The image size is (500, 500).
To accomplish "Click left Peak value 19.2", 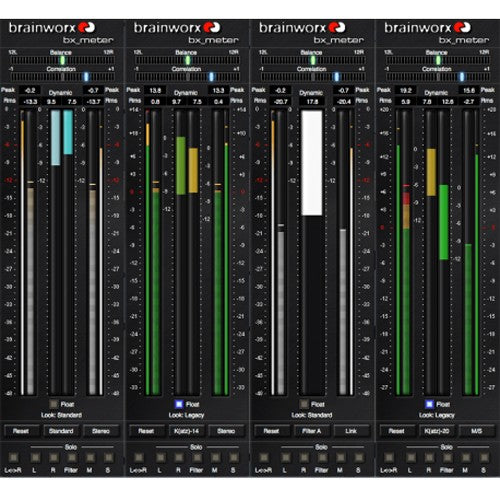I will [406, 90].
